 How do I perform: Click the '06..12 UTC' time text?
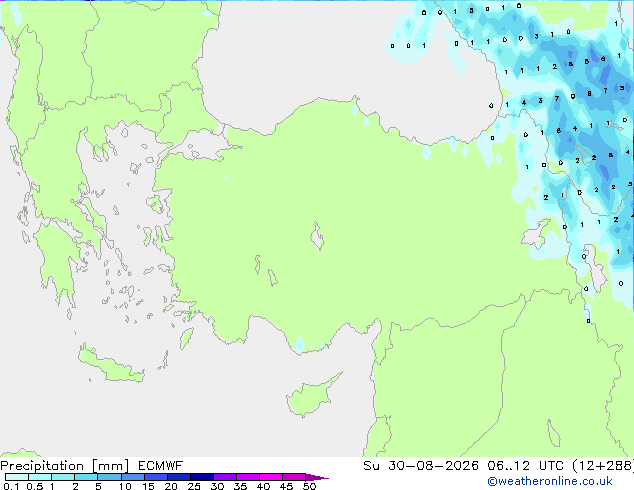525,466
